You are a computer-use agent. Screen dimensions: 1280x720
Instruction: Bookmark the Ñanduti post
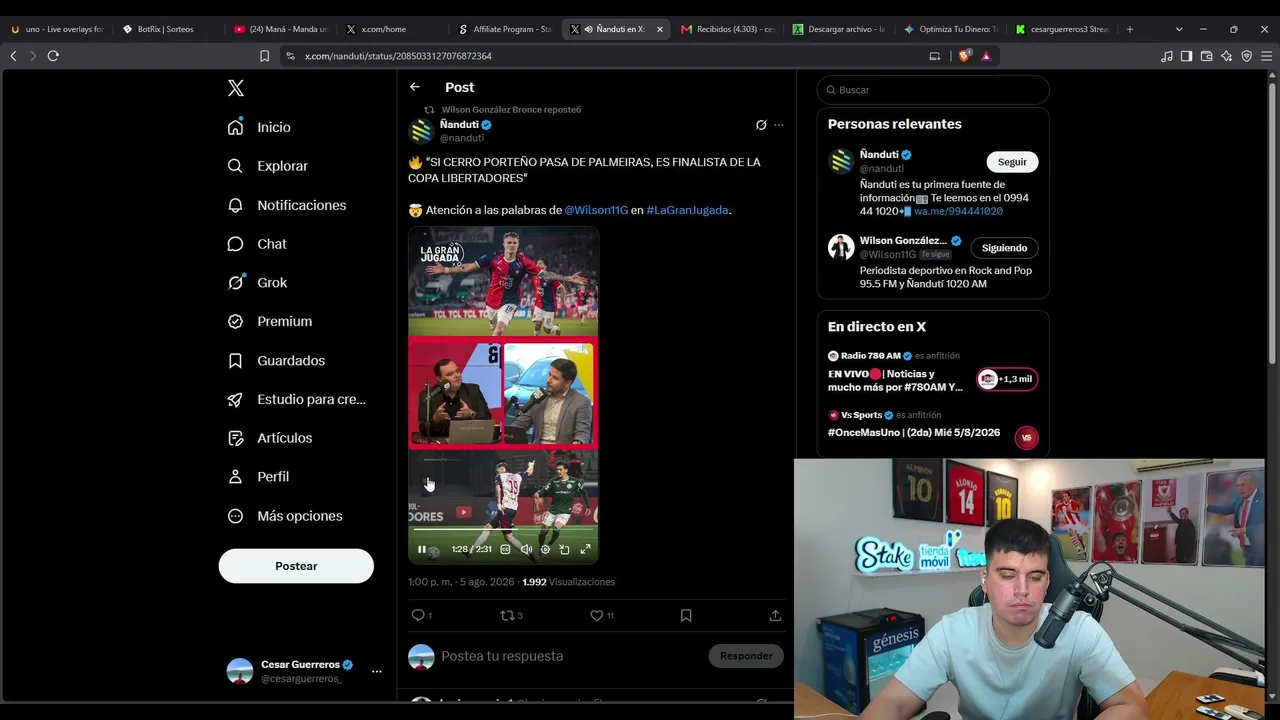[686, 616]
